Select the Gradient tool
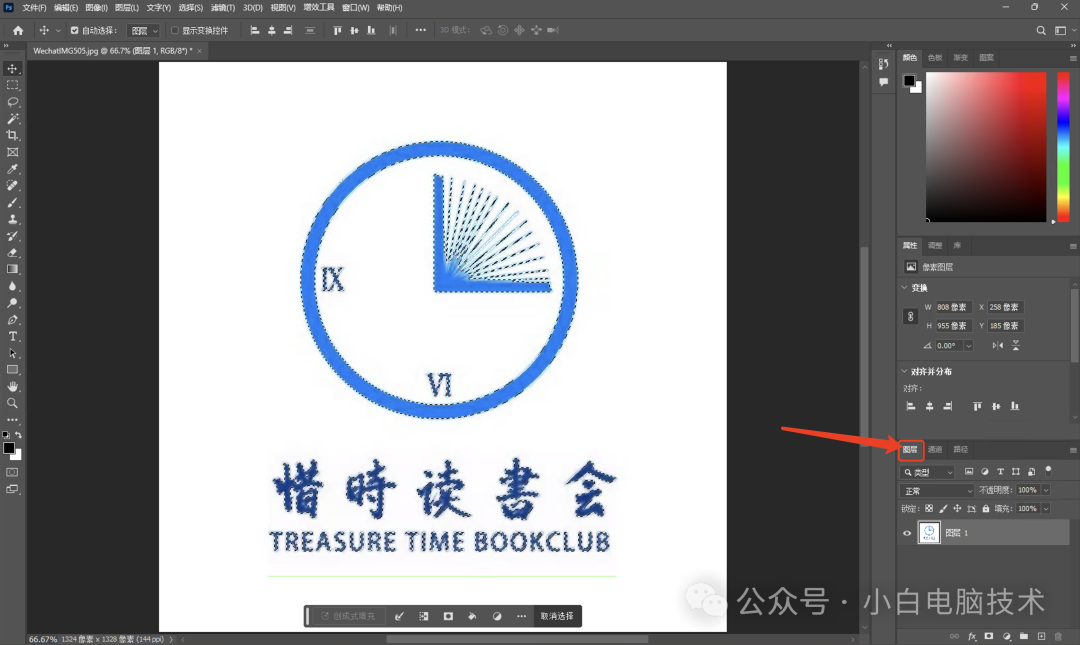Screen dimensions: 1080x645 [12, 269]
